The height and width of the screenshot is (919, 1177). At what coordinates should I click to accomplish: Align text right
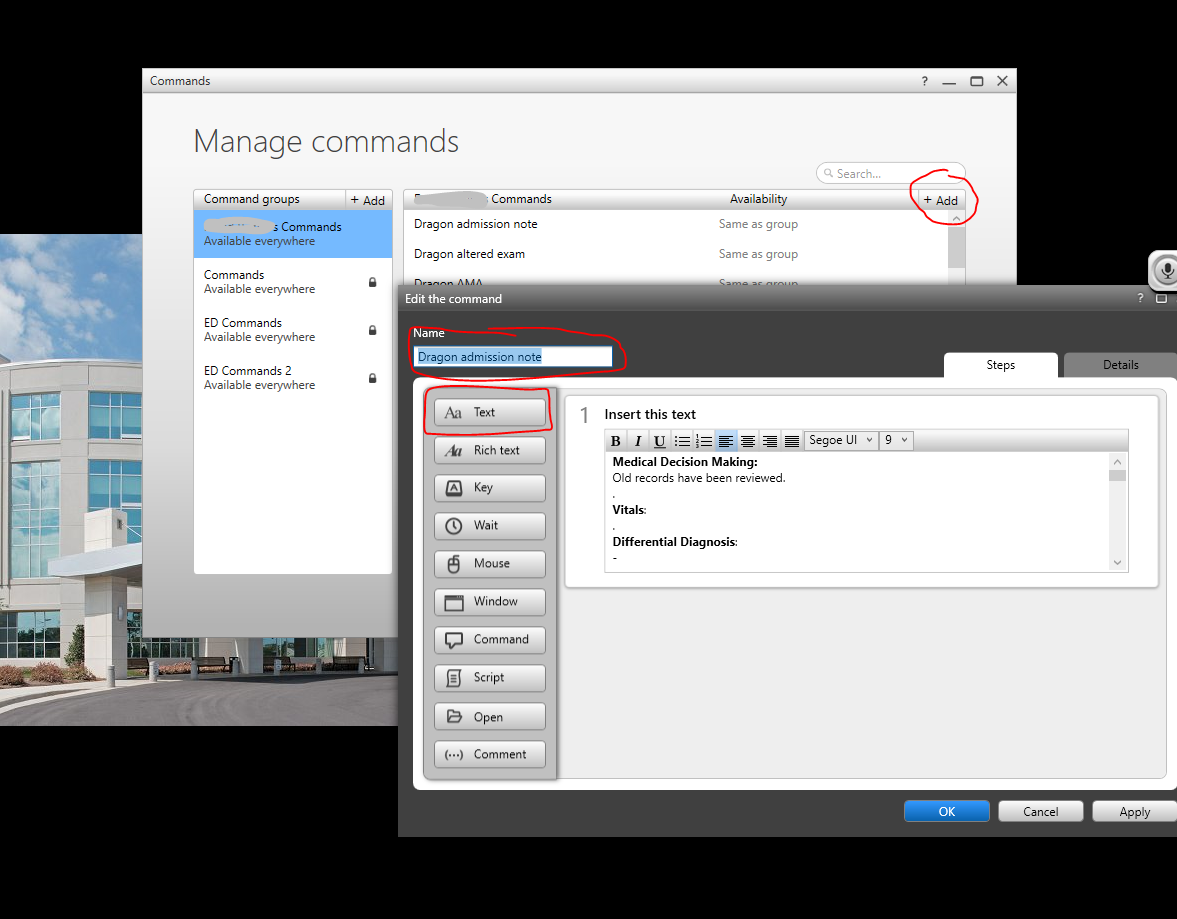[769, 441]
